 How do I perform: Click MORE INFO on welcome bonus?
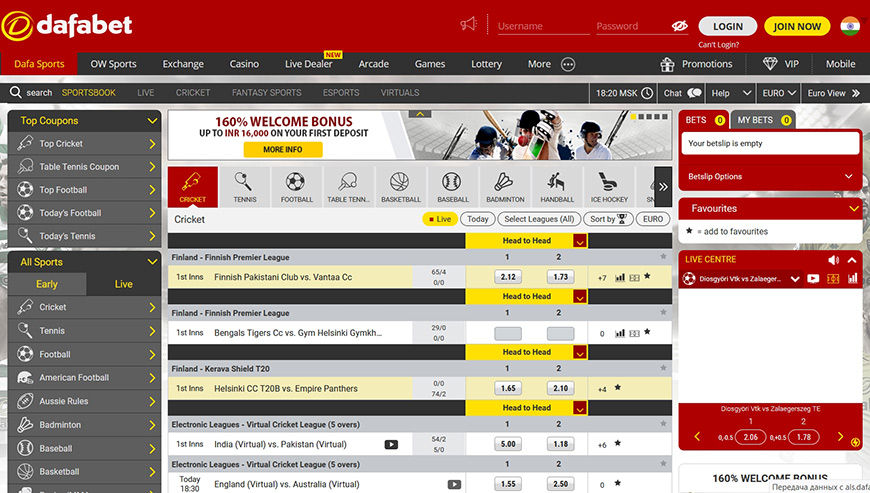click(x=282, y=150)
